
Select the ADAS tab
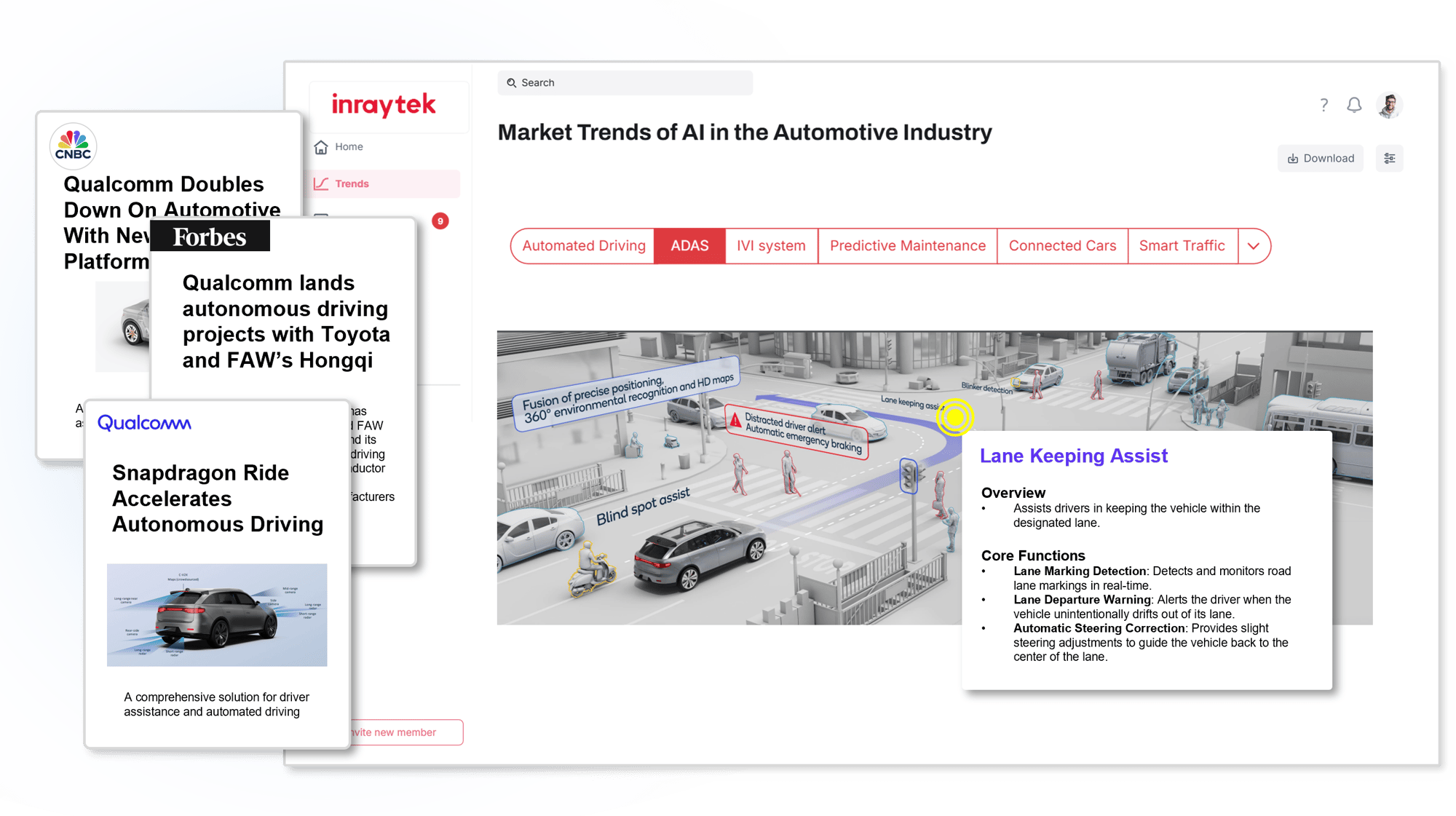pyautogui.click(x=689, y=246)
